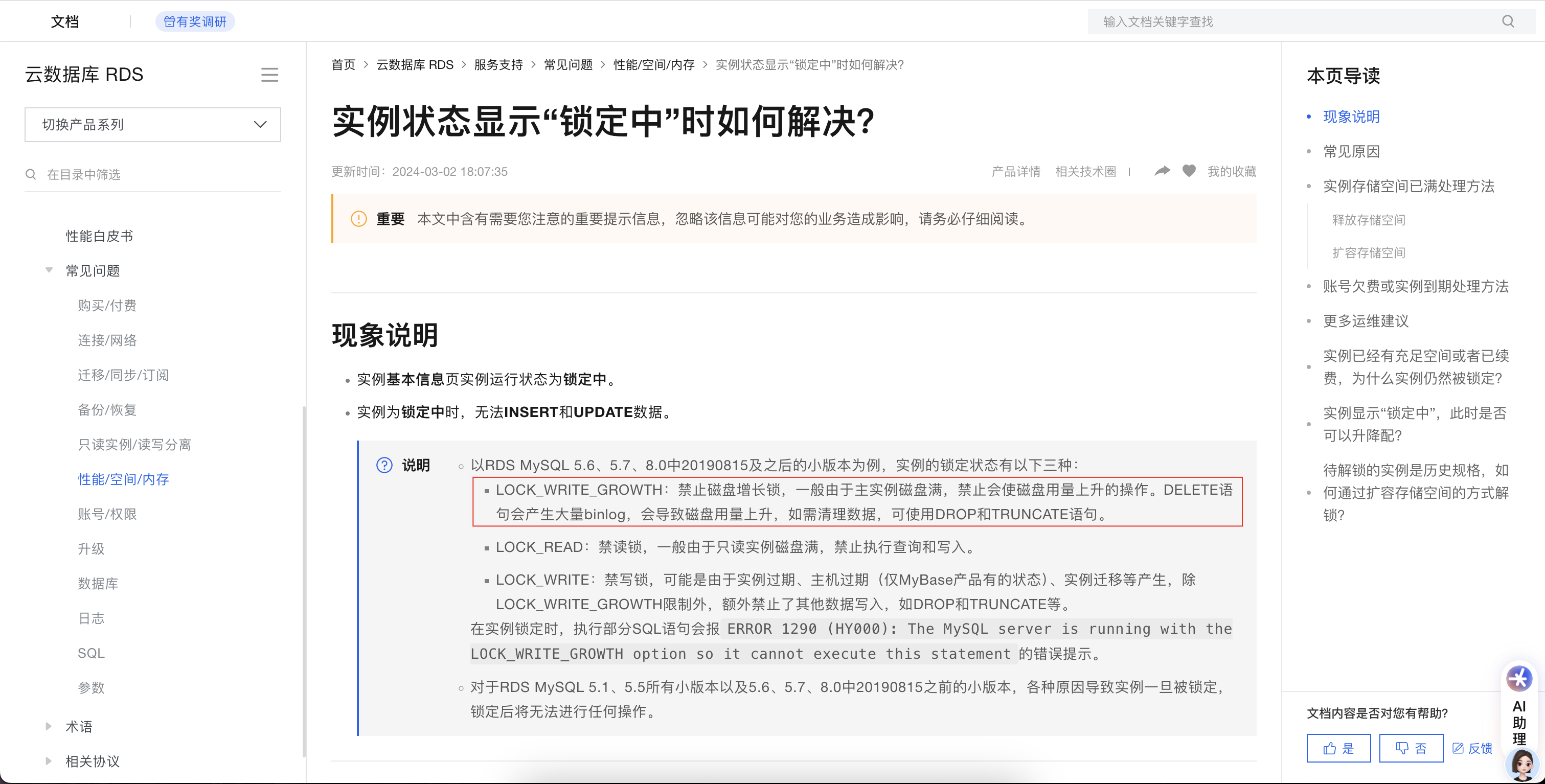Go to 常见原因 in page guide
This screenshot has height=784, width=1545.
click(1351, 152)
